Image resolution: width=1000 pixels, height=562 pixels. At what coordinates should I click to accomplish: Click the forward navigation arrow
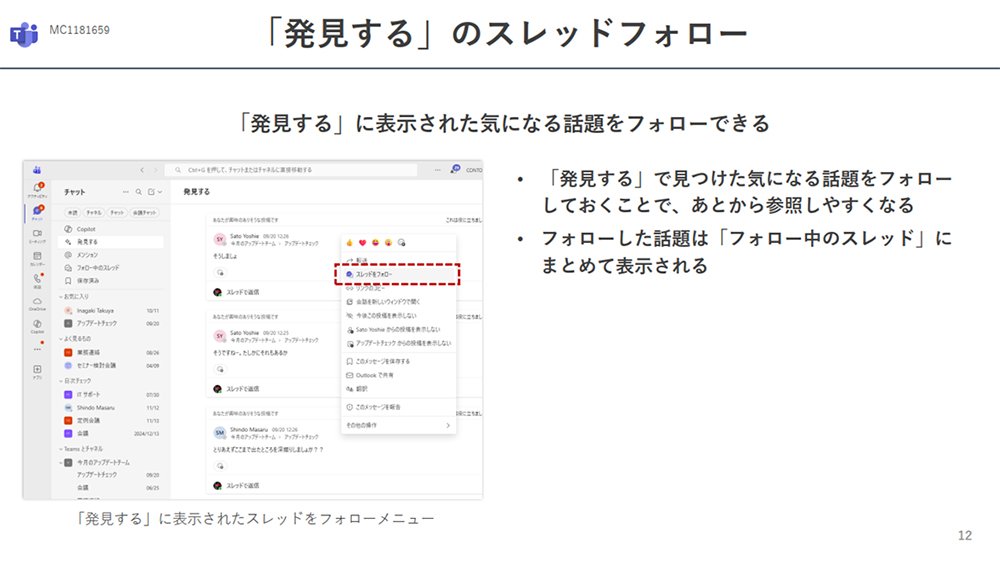154,170
